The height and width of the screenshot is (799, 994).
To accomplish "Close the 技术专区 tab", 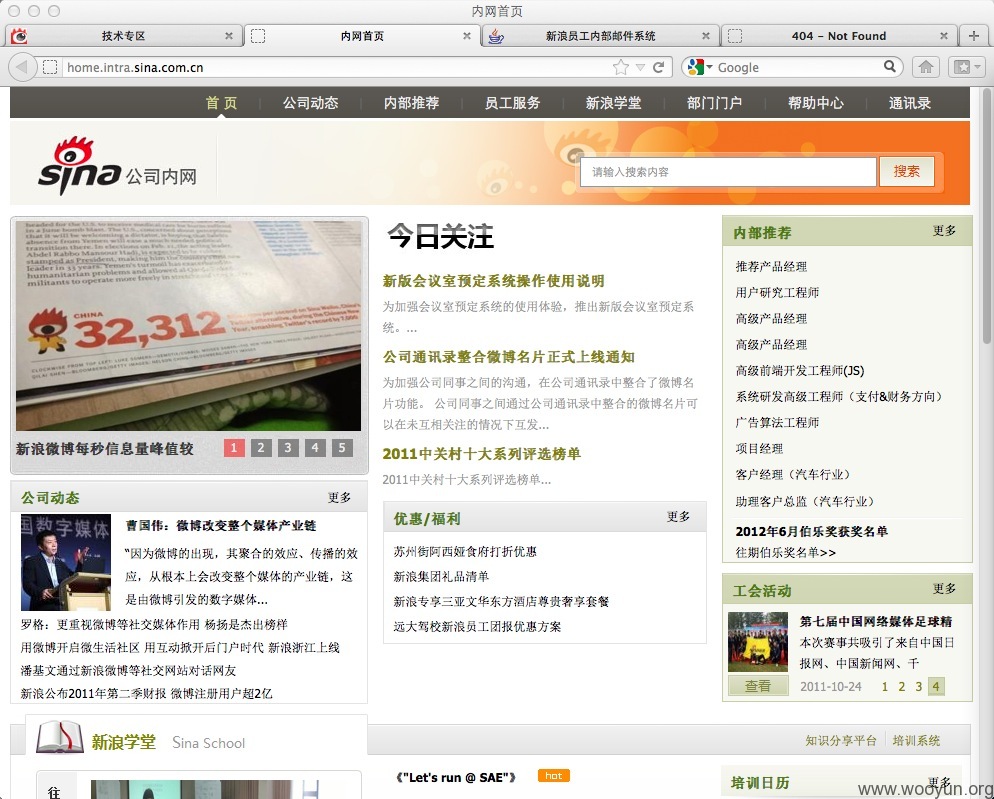I will (x=229, y=36).
